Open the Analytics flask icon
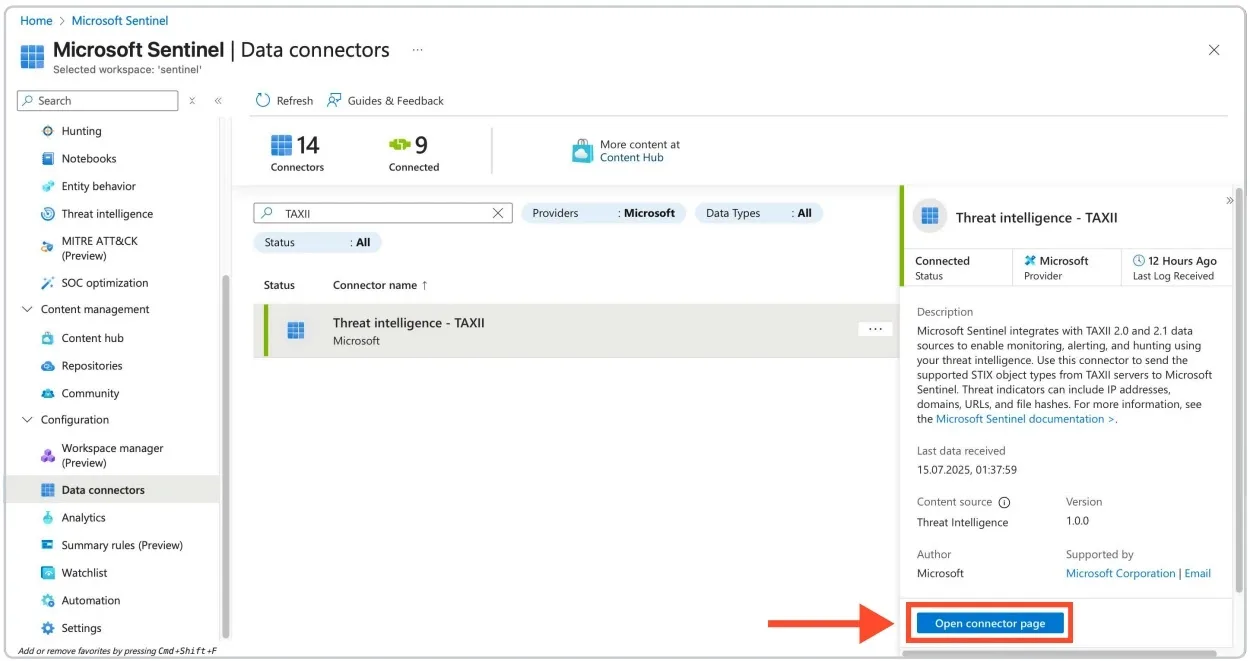Viewport: 1250px width, 661px height. 48,518
